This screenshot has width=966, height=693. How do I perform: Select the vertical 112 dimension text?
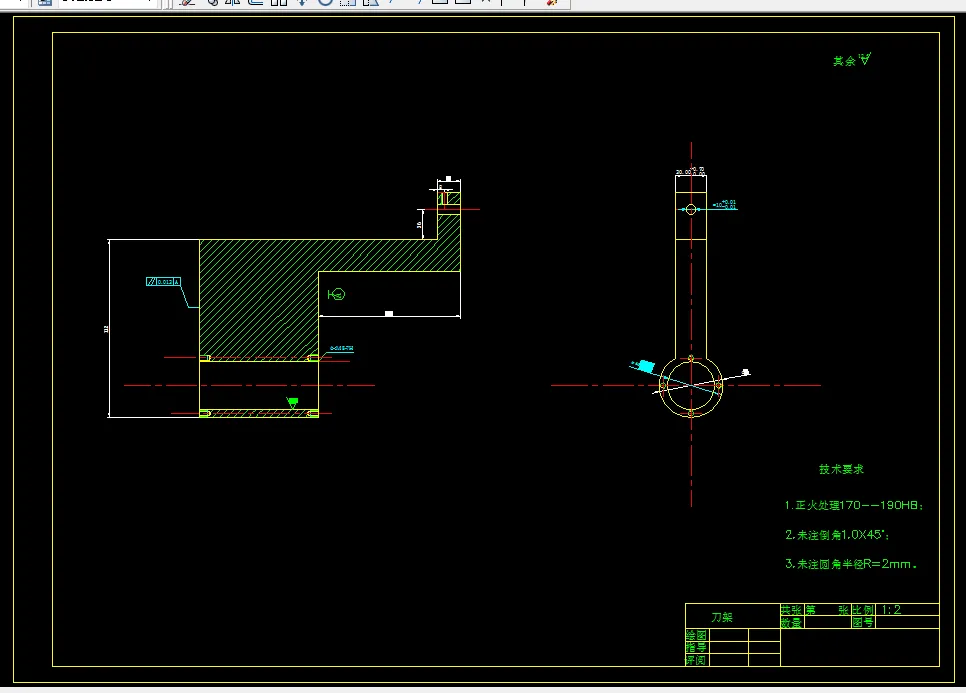(x=106, y=329)
